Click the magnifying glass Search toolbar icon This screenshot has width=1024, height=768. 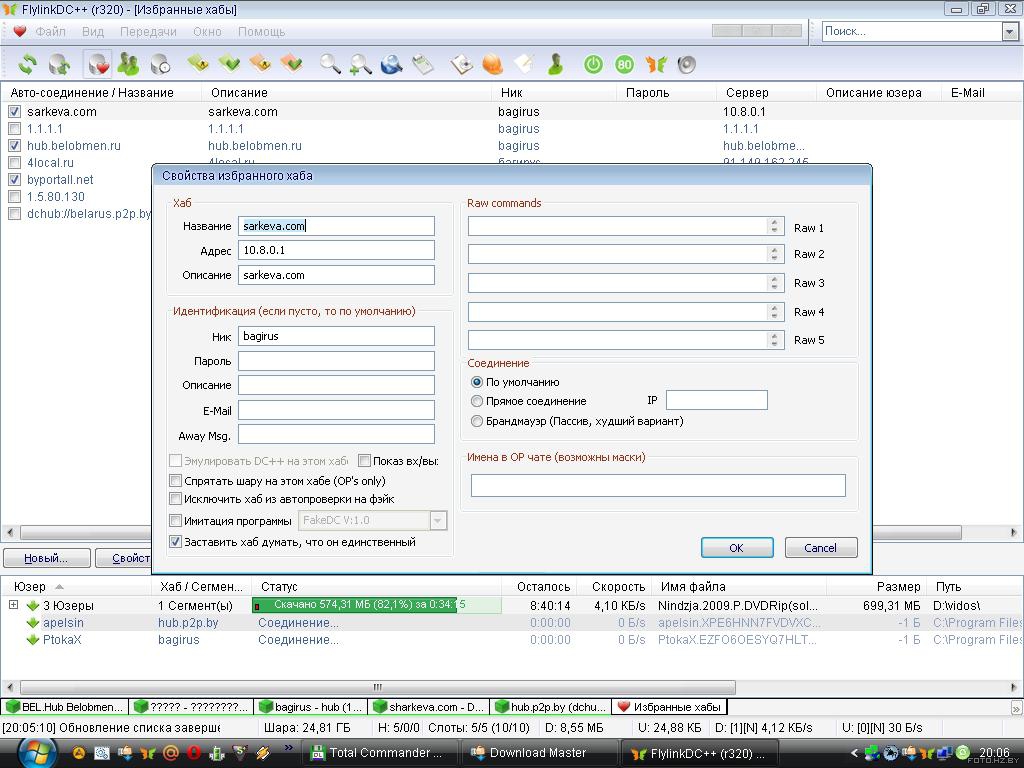coord(330,64)
